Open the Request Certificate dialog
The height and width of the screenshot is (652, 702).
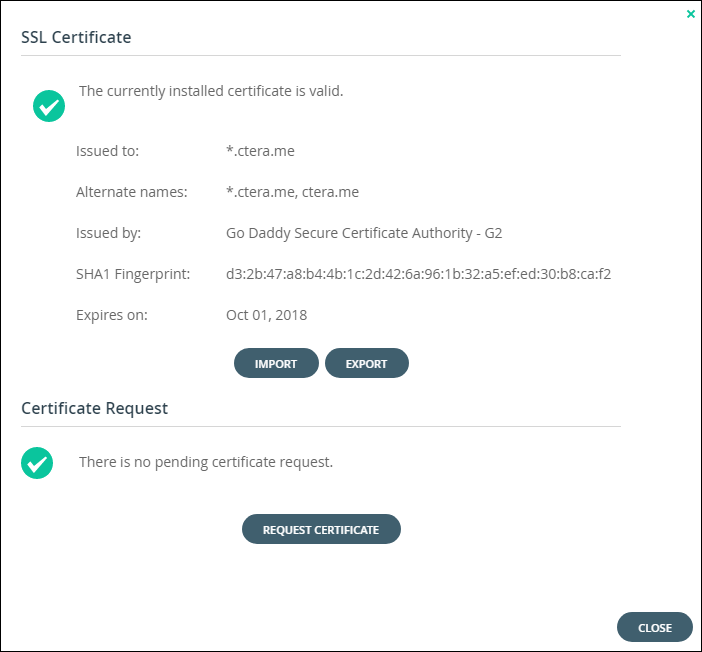(x=321, y=529)
